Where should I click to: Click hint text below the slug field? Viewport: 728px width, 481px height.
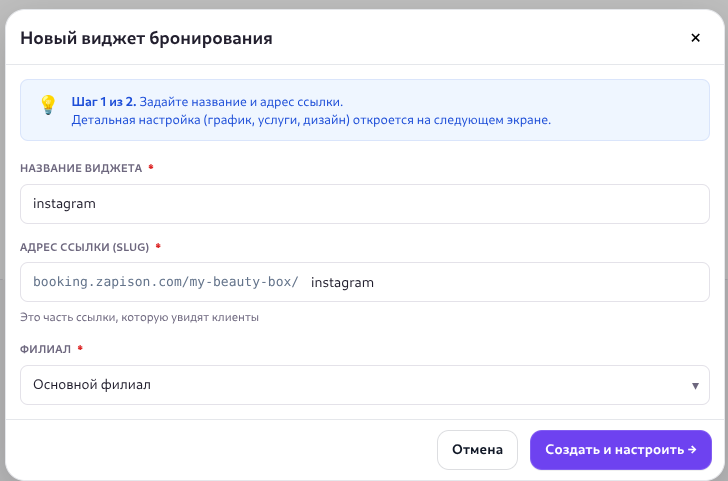tap(140, 317)
